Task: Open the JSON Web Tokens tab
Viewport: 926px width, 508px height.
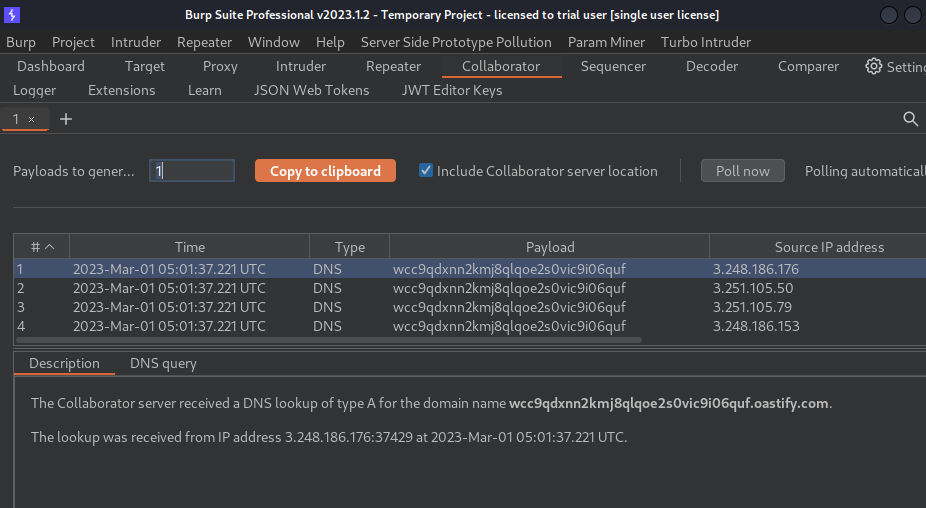Action: 311,90
